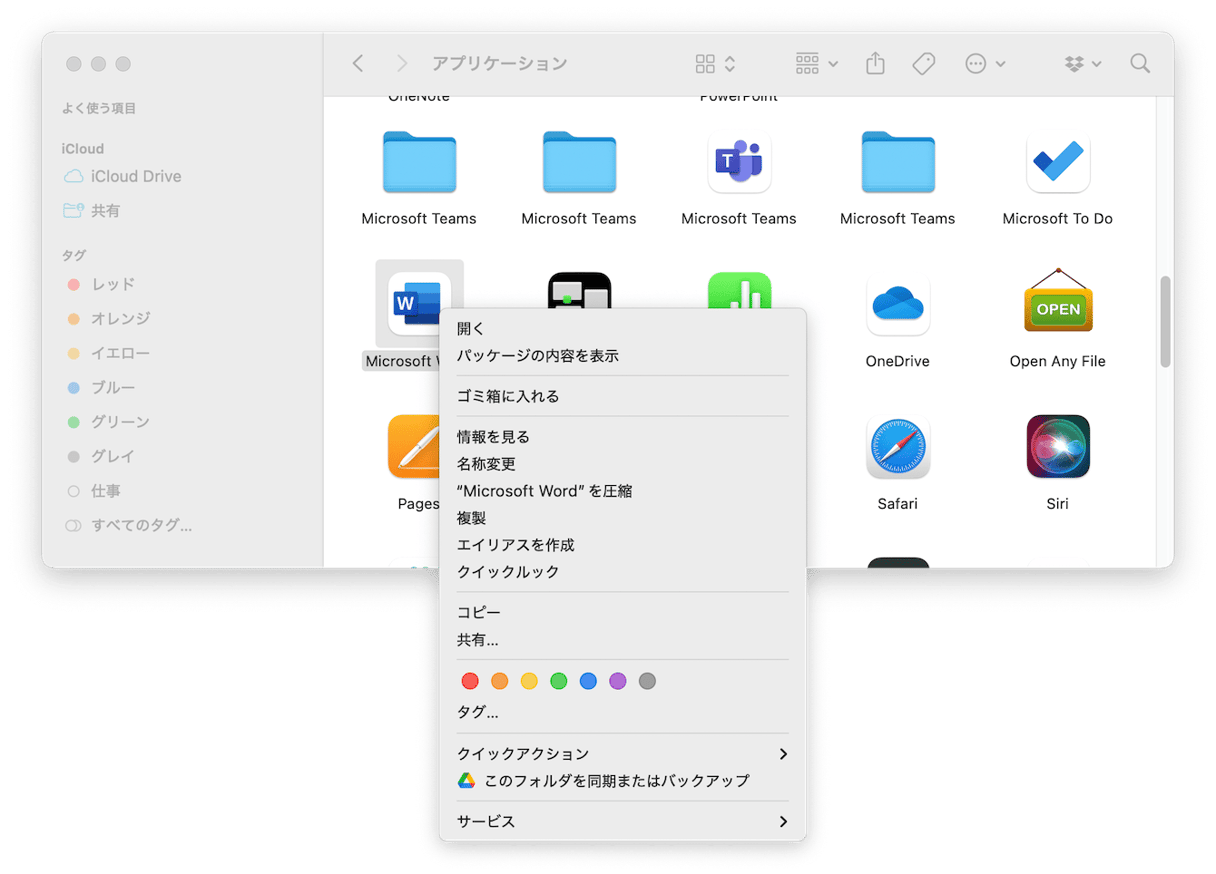Click the Share icon in Finder toolbar
This screenshot has height=874, width=1216.
click(875, 64)
